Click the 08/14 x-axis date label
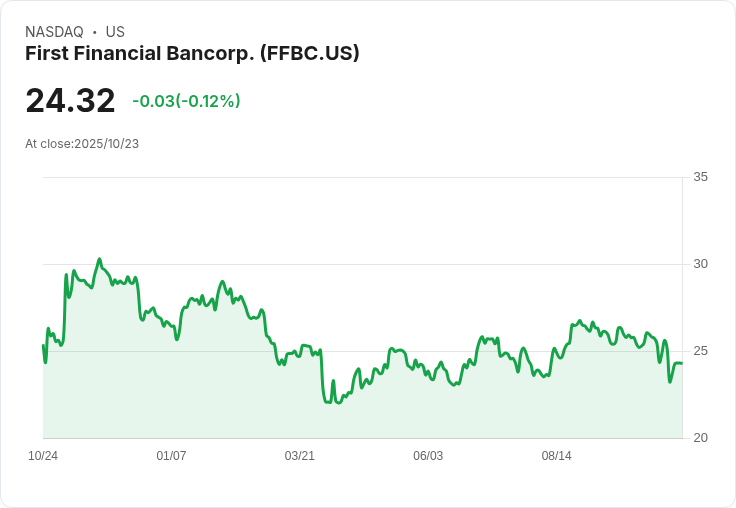736x508 pixels. coord(557,456)
